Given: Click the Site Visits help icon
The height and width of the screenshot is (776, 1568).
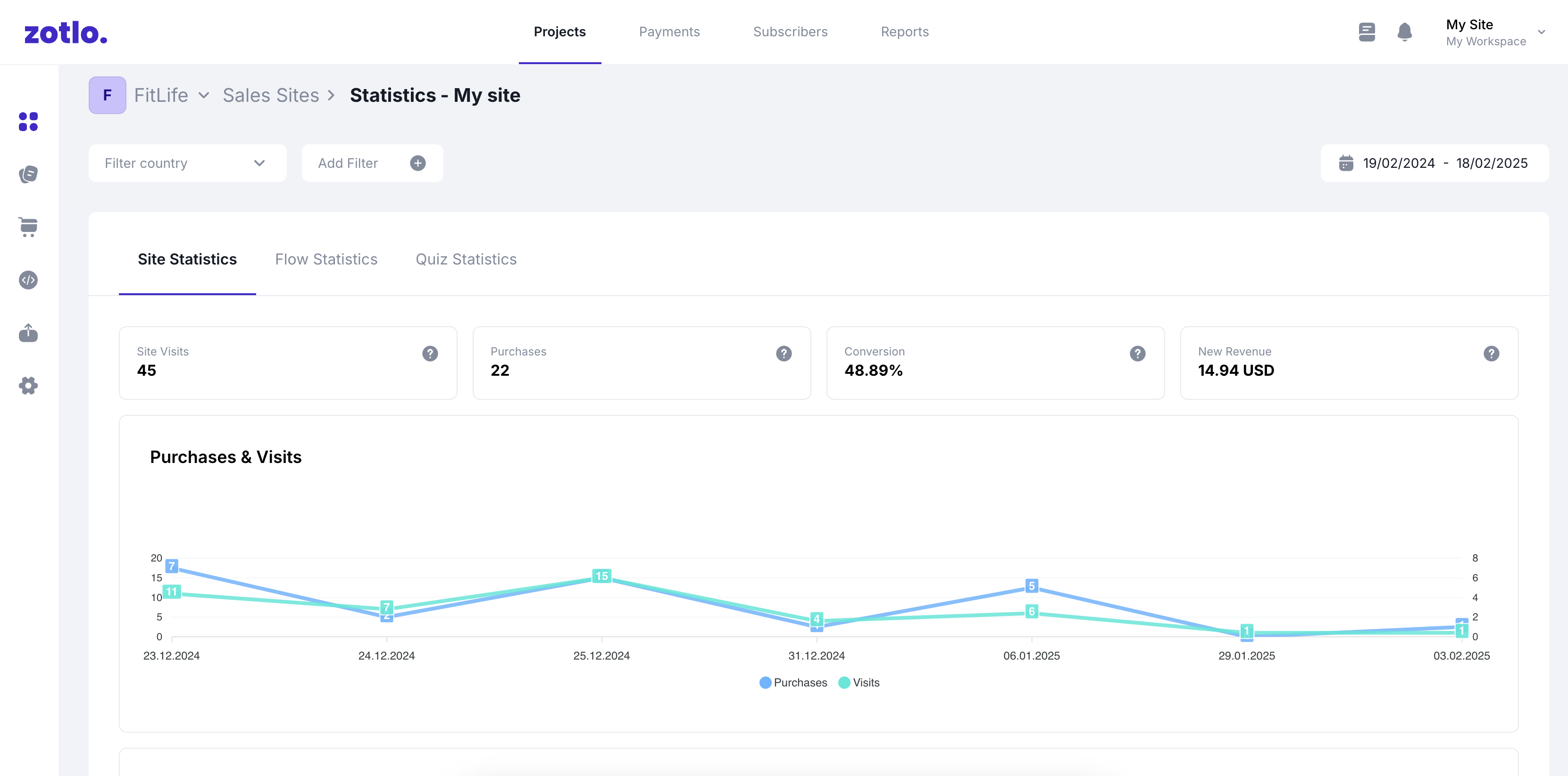Looking at the screenshot, I should (x=430, y=353).
